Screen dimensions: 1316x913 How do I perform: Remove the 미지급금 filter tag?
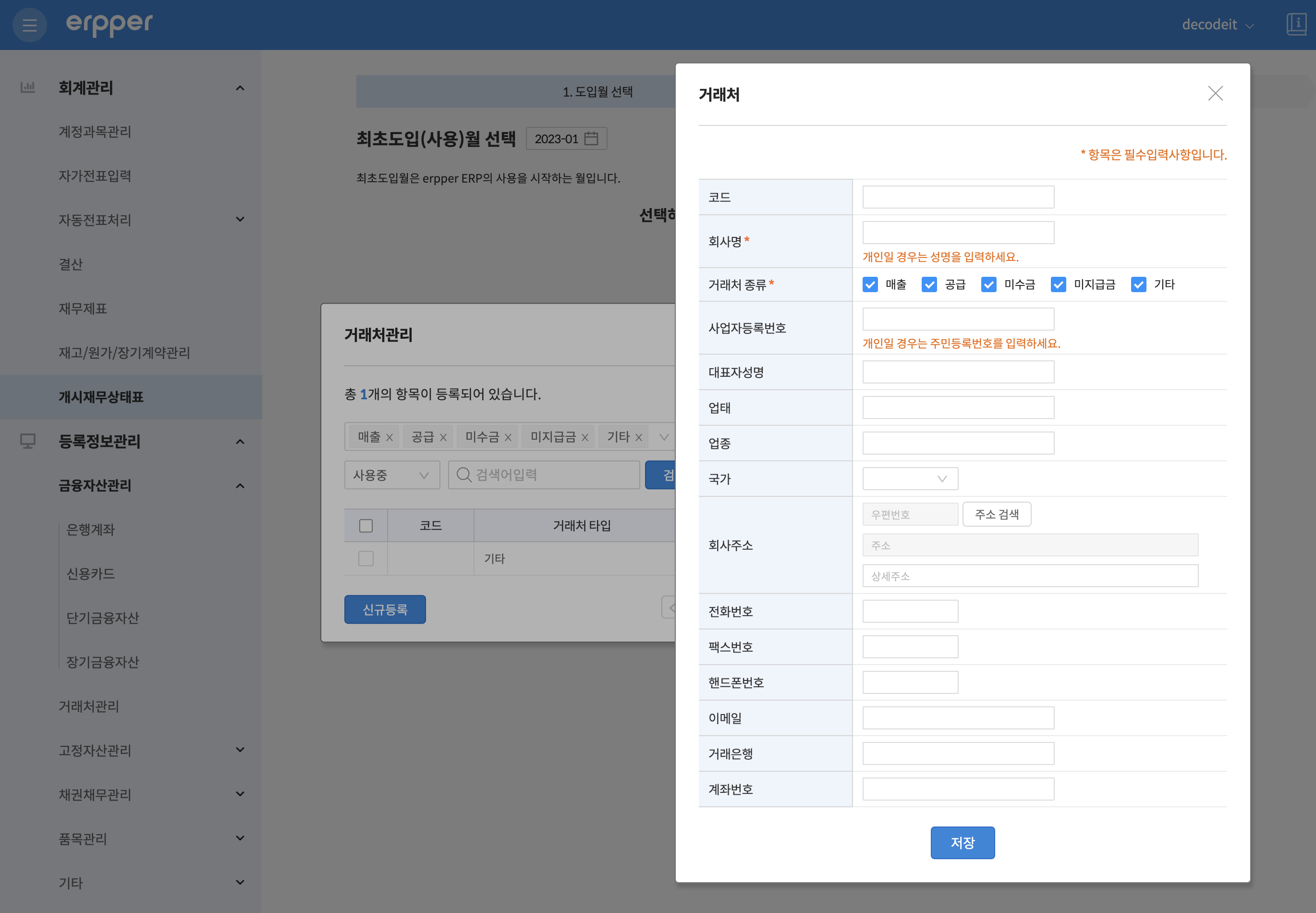coord(584,438)
